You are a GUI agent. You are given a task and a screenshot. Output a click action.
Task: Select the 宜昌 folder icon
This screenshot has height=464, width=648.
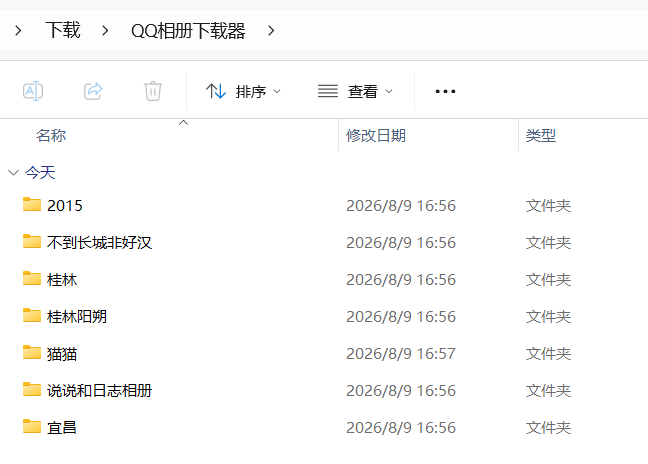point(32,426)
